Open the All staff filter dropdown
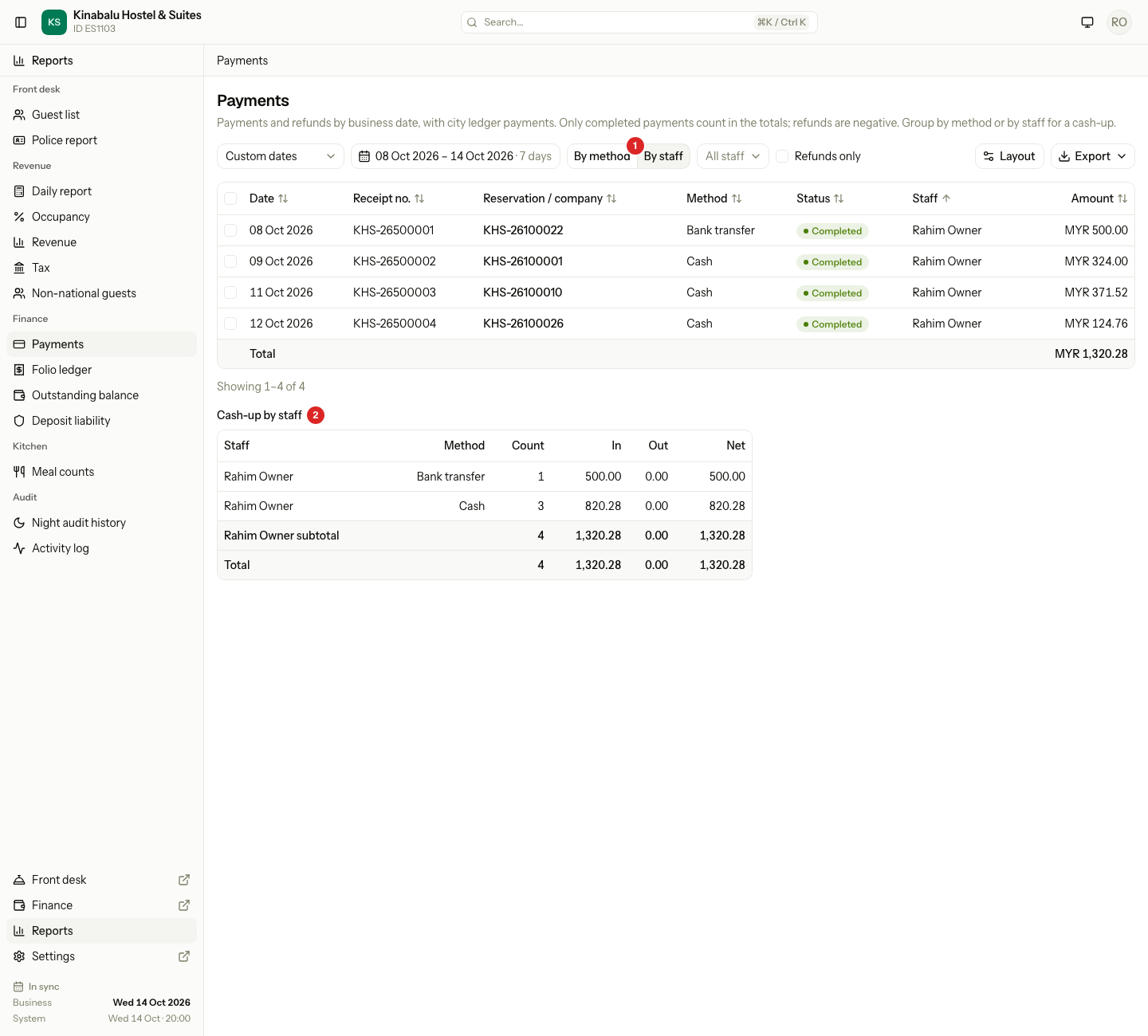 tap(733, 156)
